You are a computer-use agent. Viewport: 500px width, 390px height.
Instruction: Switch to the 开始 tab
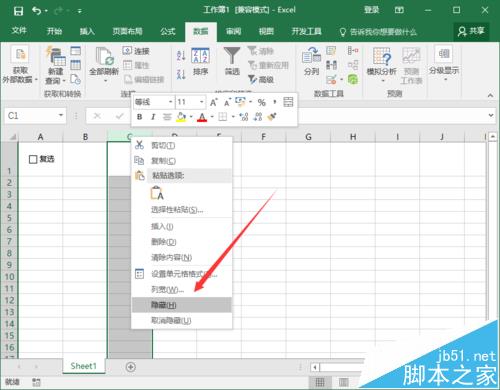54,31
